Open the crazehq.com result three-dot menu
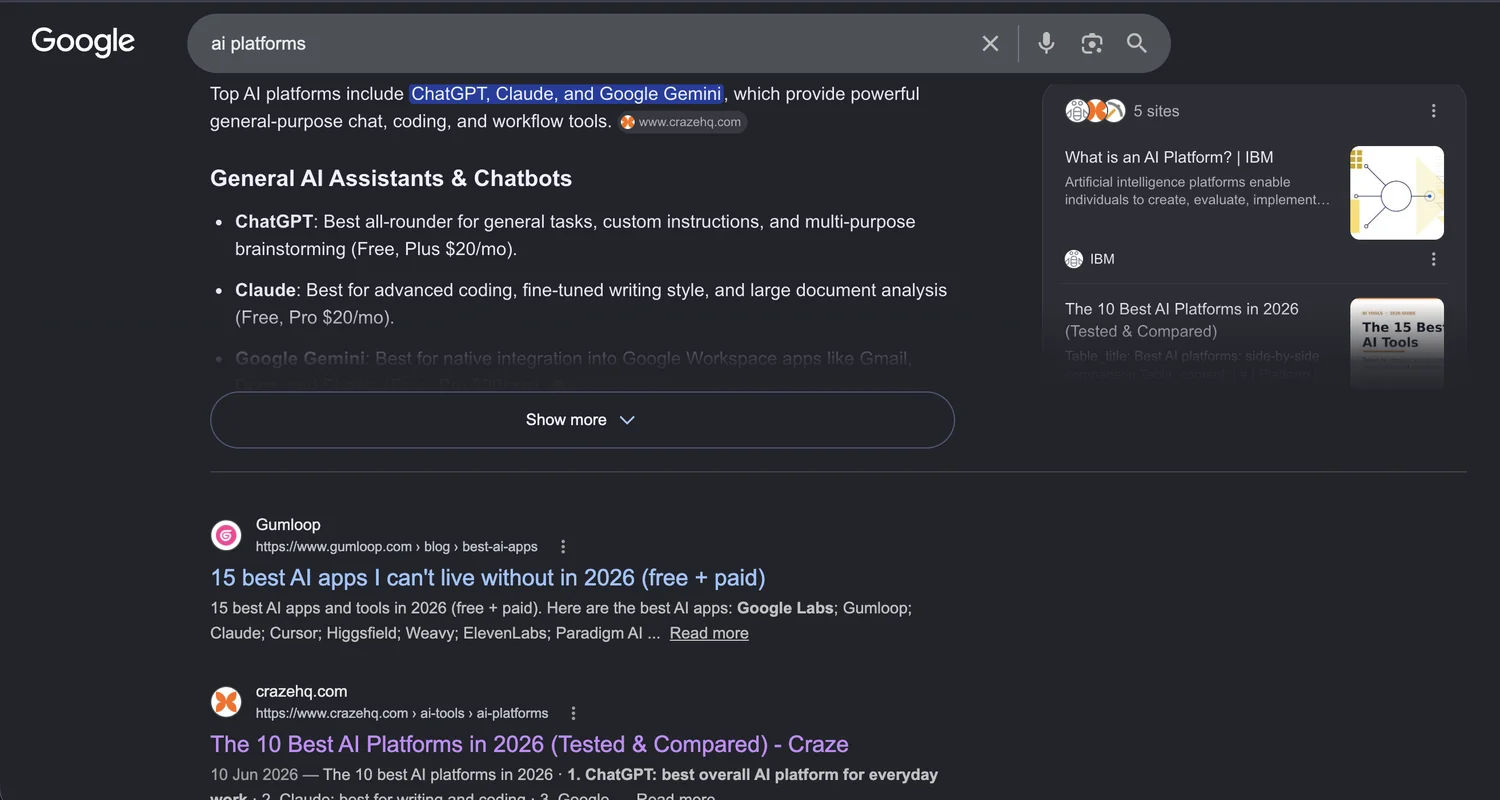1500x800 pixels. click(573, 714)
